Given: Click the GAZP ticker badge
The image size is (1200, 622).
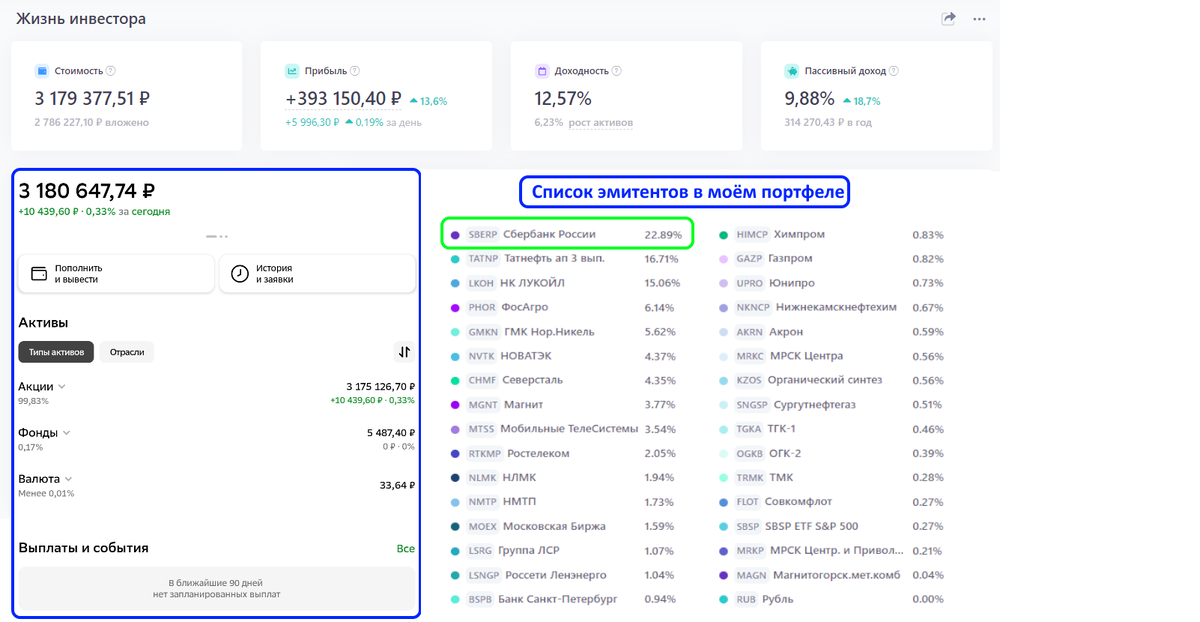Looking at the screenshot, I should [749, 259].
